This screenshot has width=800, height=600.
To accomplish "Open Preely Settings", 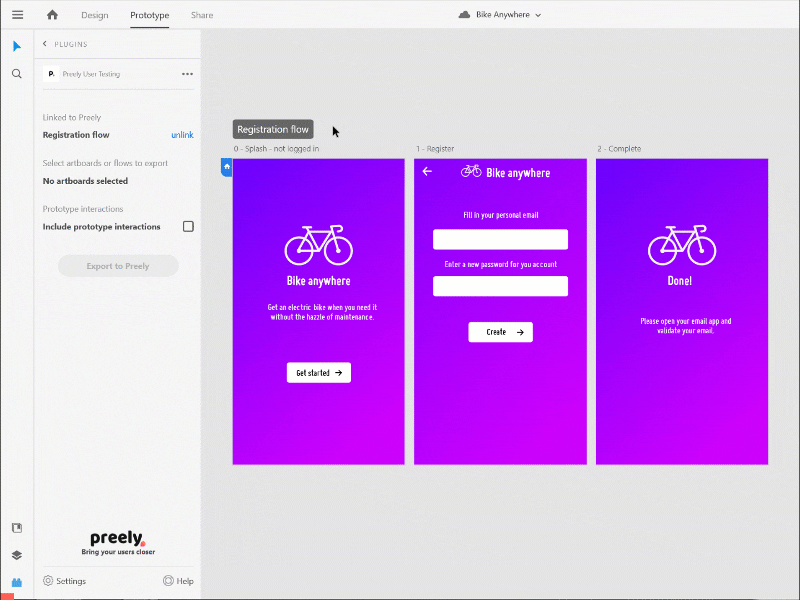I will tap(64, 581).
